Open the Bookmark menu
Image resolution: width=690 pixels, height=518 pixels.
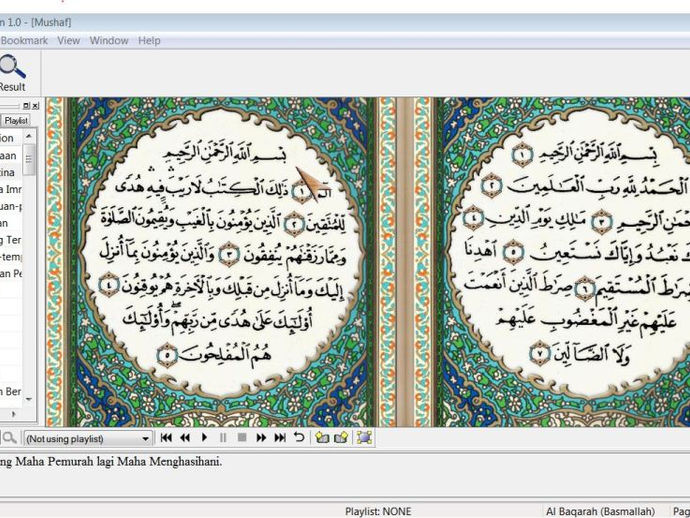tap(24, 40)
